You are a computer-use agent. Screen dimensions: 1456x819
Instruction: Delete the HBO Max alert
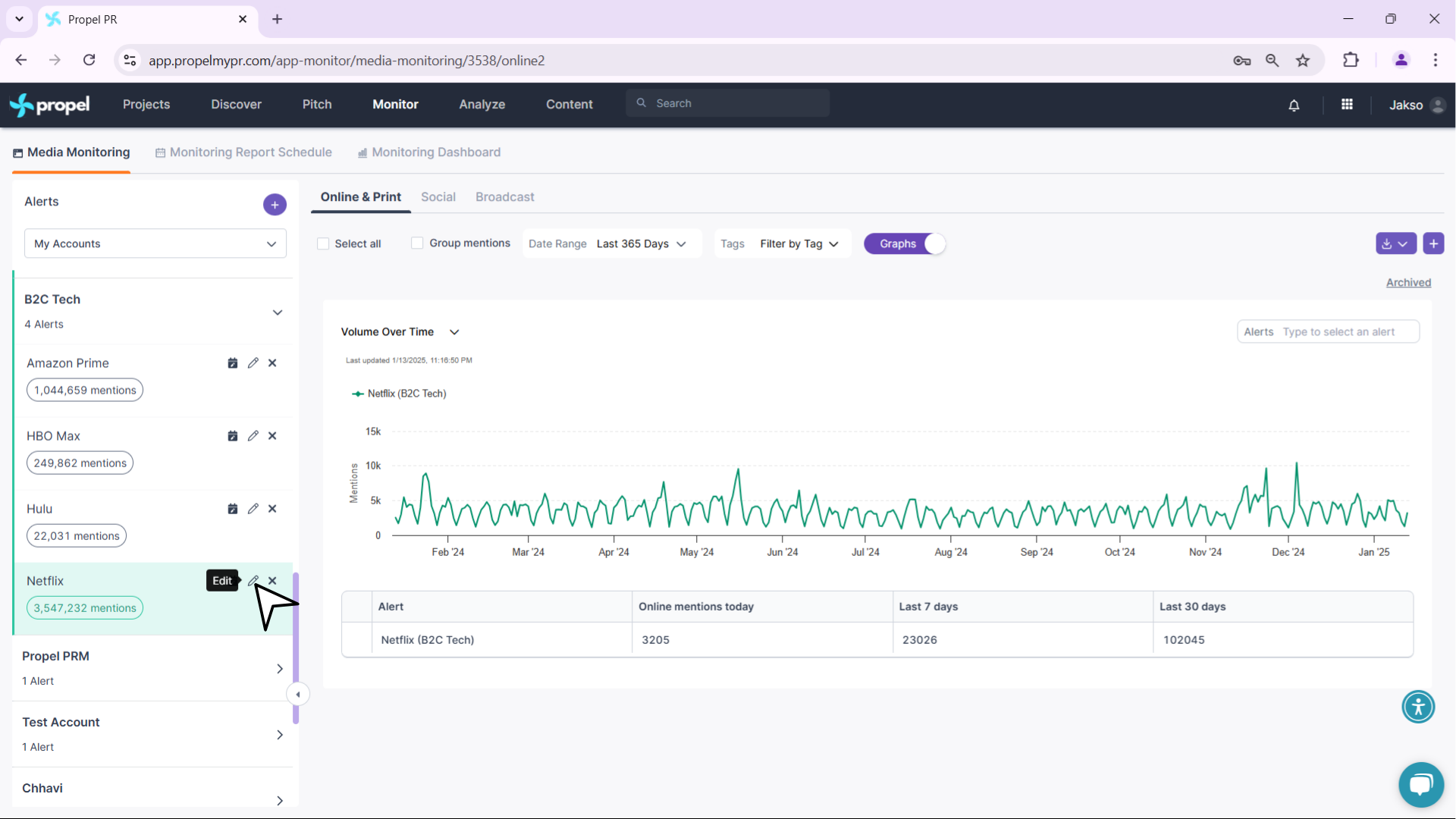point(272,436)
